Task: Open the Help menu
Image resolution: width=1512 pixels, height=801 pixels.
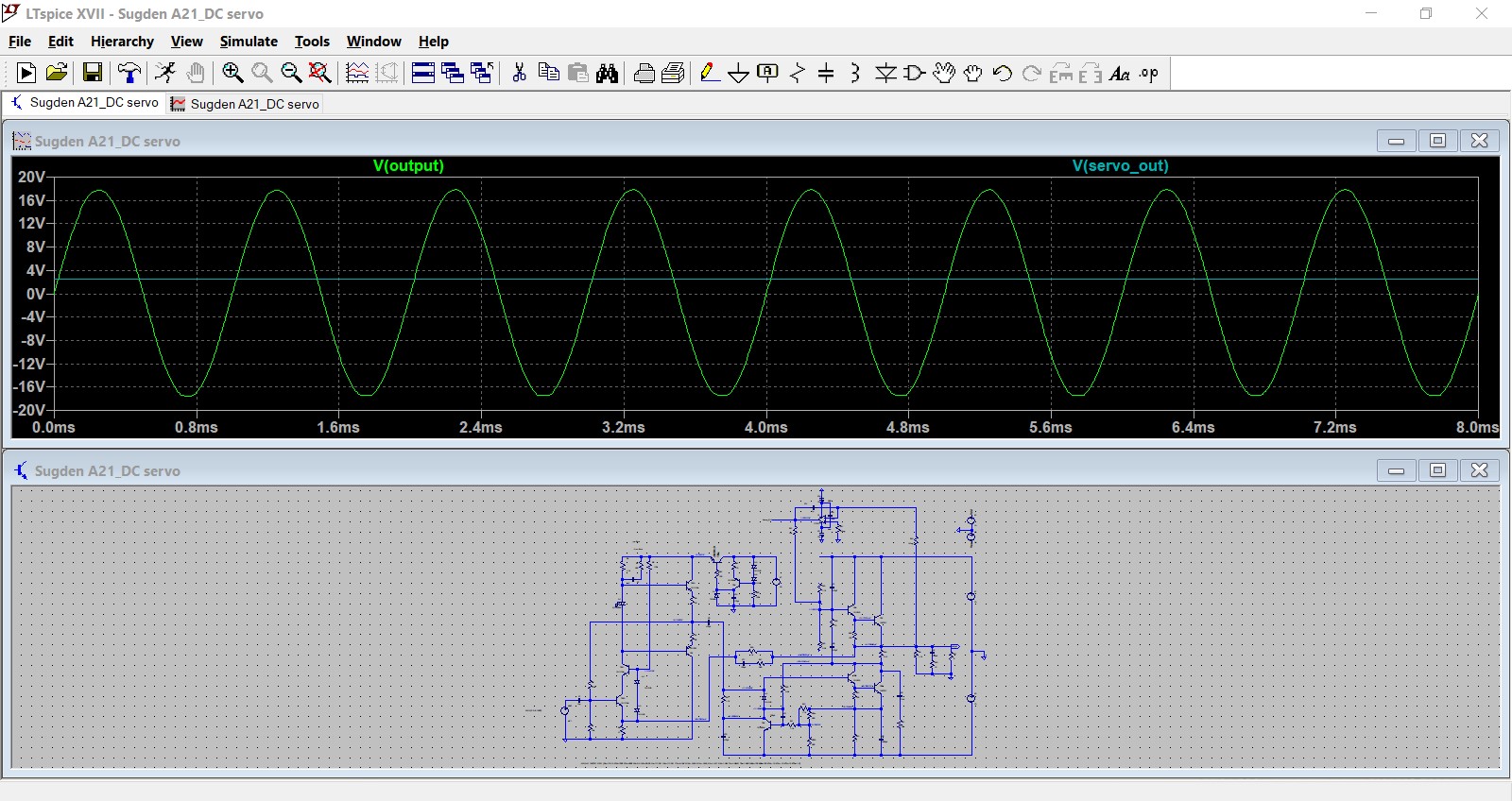Action: pyautogui.click(x=434, y=42)
